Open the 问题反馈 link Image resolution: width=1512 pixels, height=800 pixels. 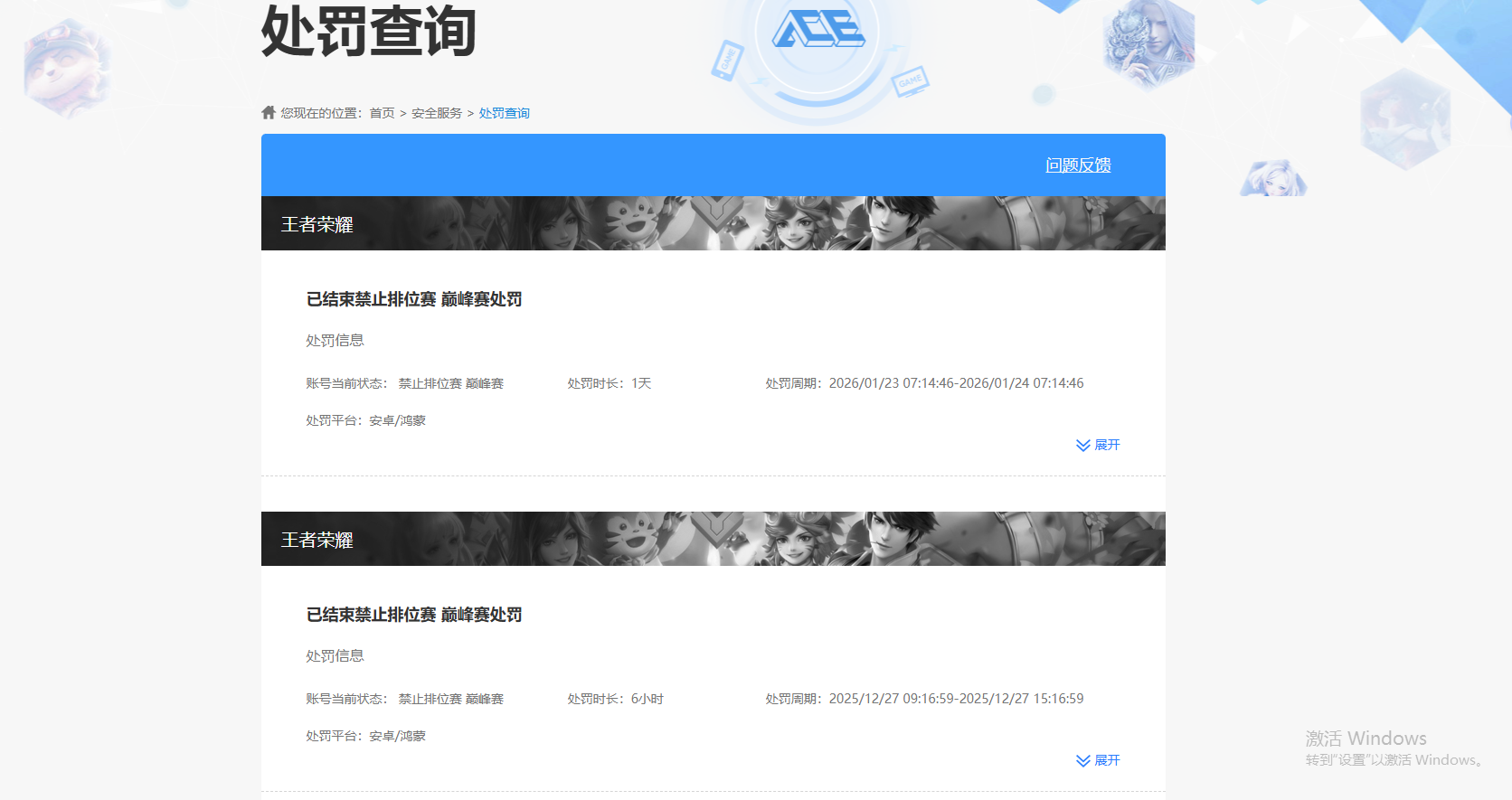click(1078, 165)
